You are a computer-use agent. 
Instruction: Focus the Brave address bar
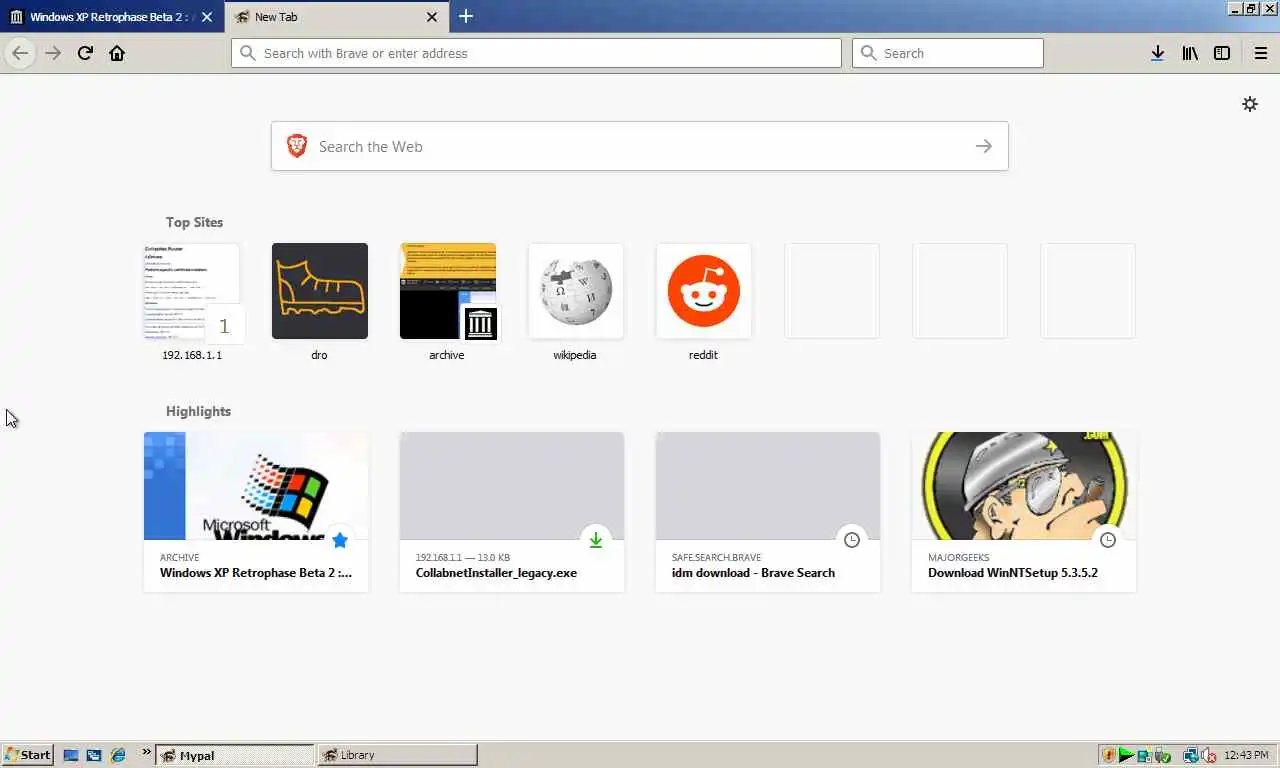(536, 53)
